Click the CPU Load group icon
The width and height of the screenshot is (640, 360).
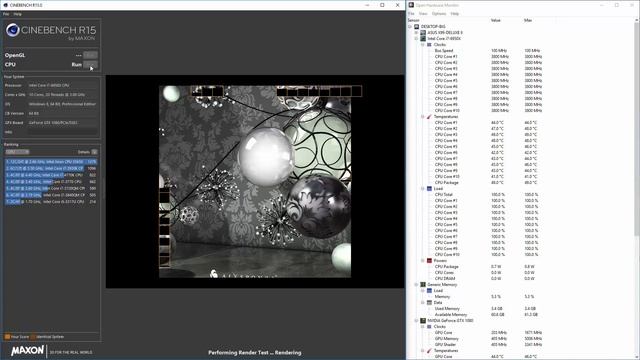[429, 189]
